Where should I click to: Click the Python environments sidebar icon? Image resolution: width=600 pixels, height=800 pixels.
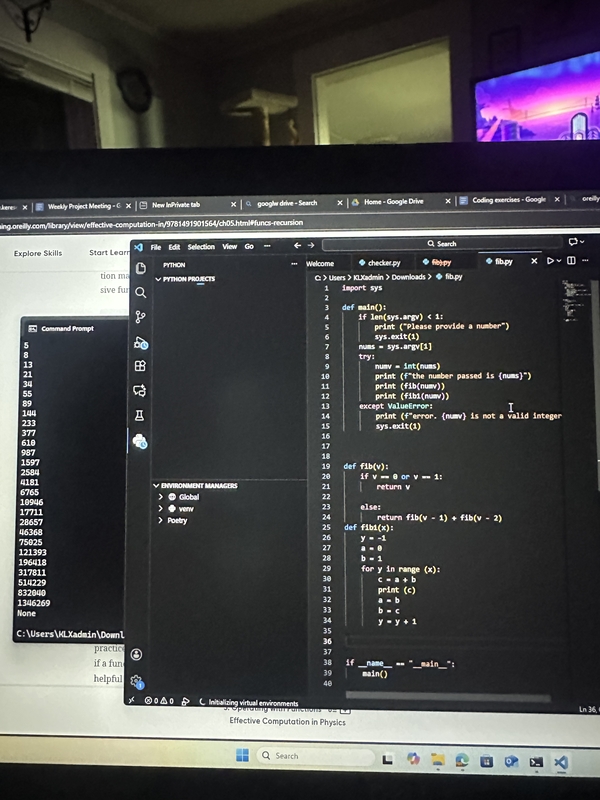tap(140, 440)
